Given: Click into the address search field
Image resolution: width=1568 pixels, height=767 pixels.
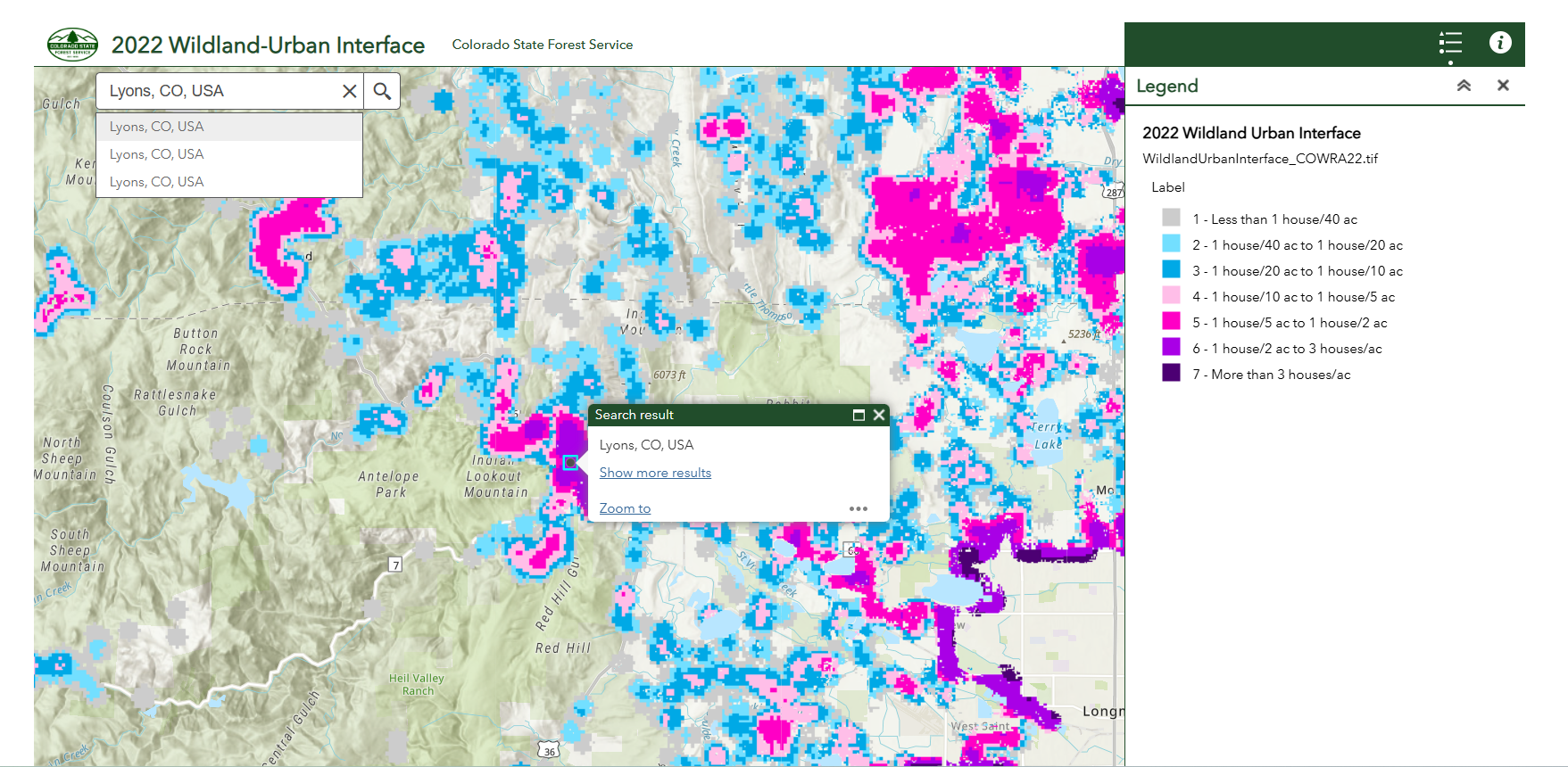Looking at the screenshot, I should coord(219,91).
